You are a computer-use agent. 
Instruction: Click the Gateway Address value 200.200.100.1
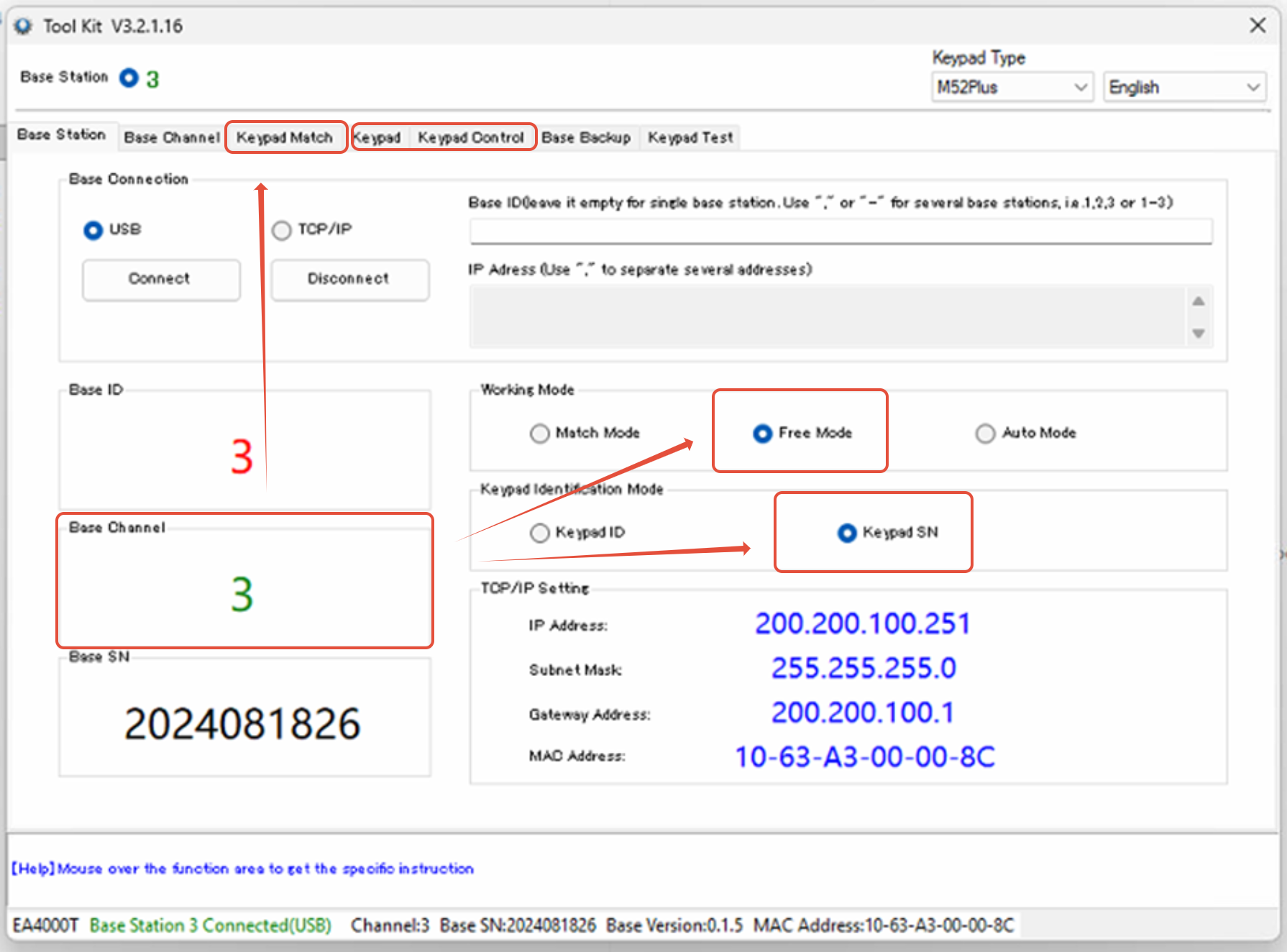863,713
